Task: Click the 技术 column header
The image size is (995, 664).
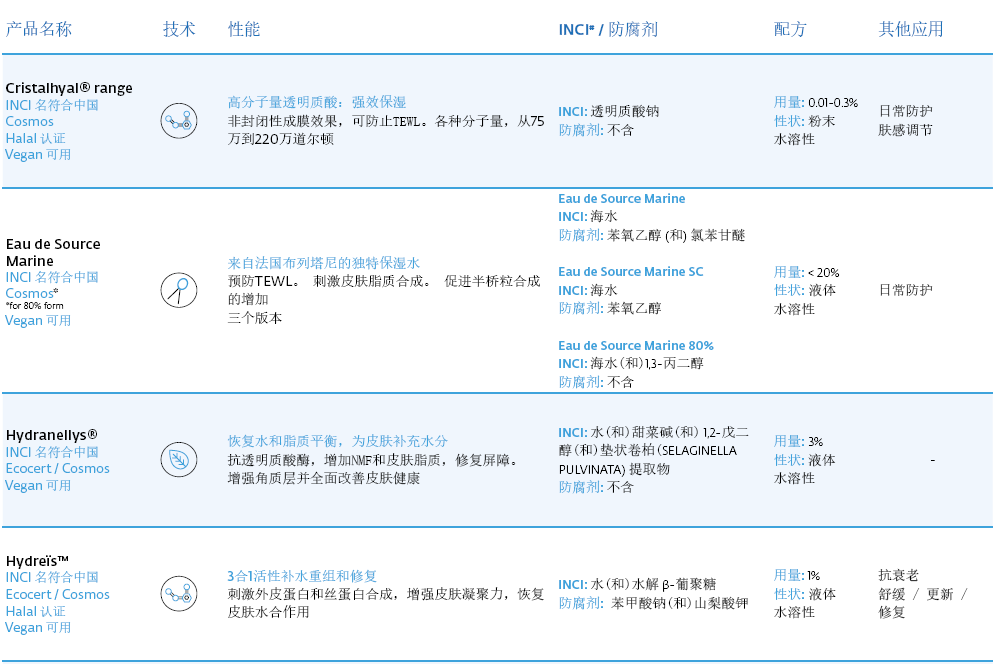Action: (x=179, y=29)
